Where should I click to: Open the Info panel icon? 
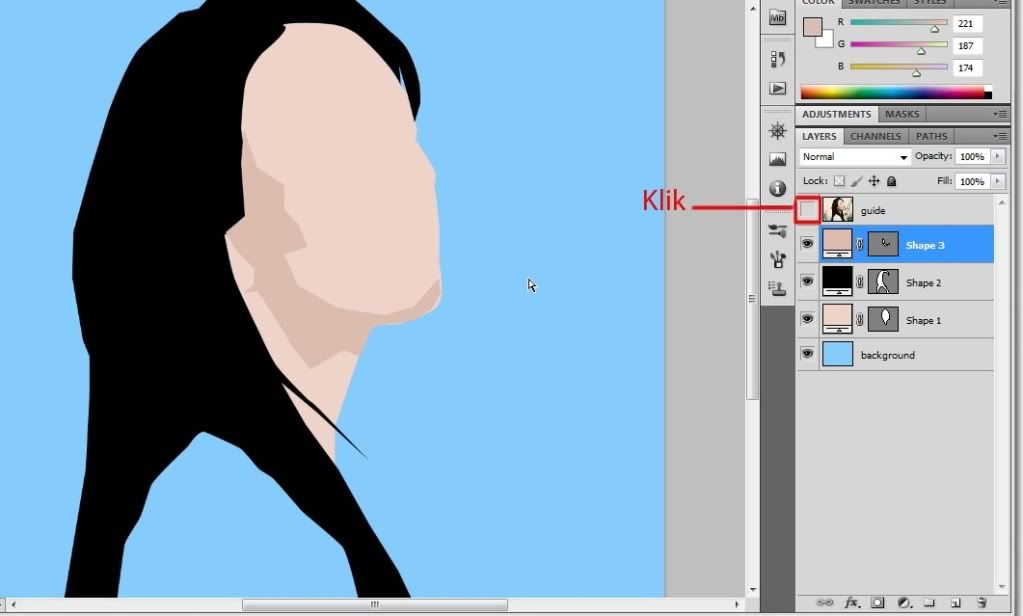[777, 189]
